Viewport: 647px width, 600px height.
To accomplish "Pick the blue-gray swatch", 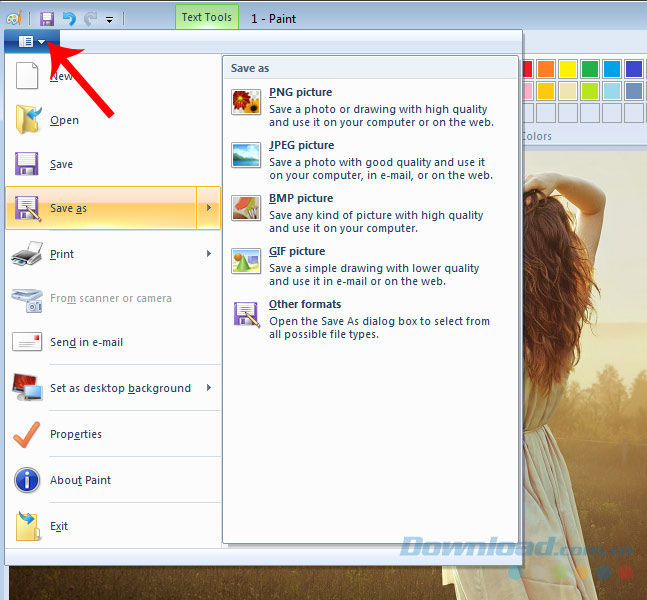I will 634,91.
